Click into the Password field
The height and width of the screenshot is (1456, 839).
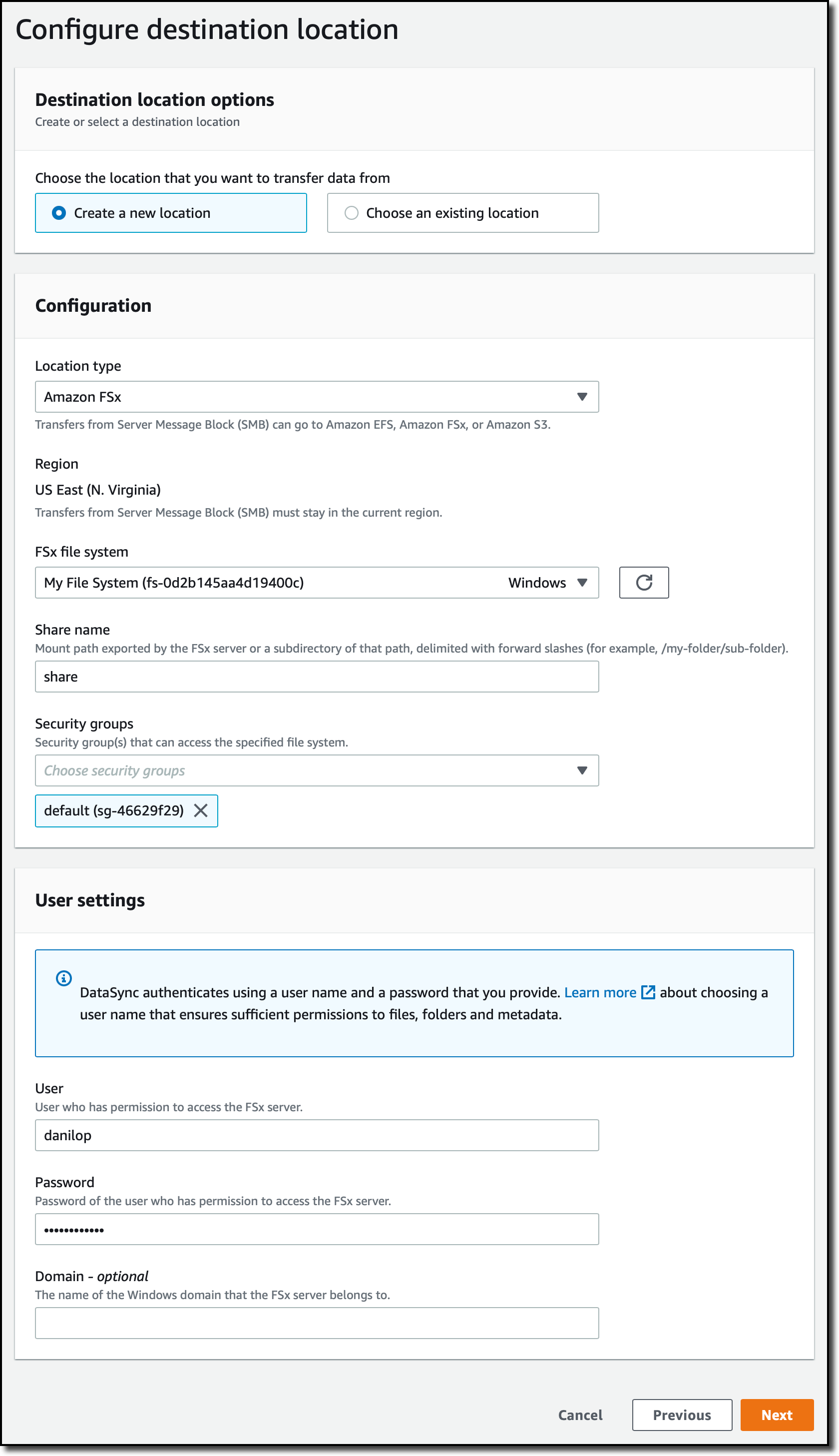(x=317, y=1229)
